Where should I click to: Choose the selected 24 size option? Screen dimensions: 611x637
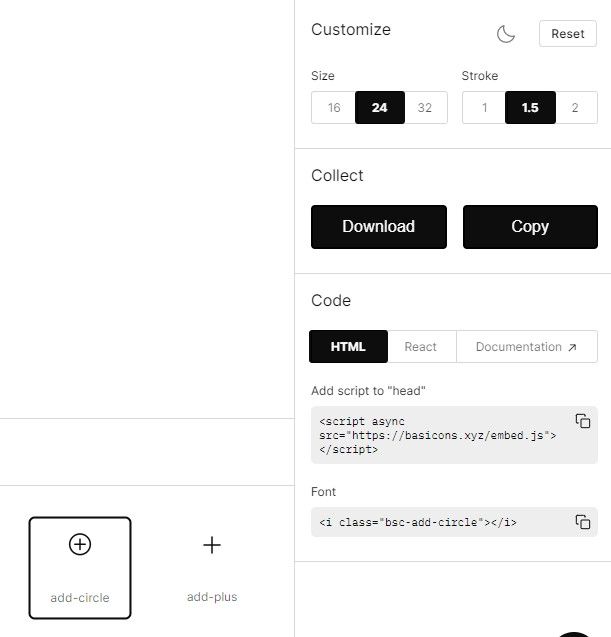pos(380,108)
